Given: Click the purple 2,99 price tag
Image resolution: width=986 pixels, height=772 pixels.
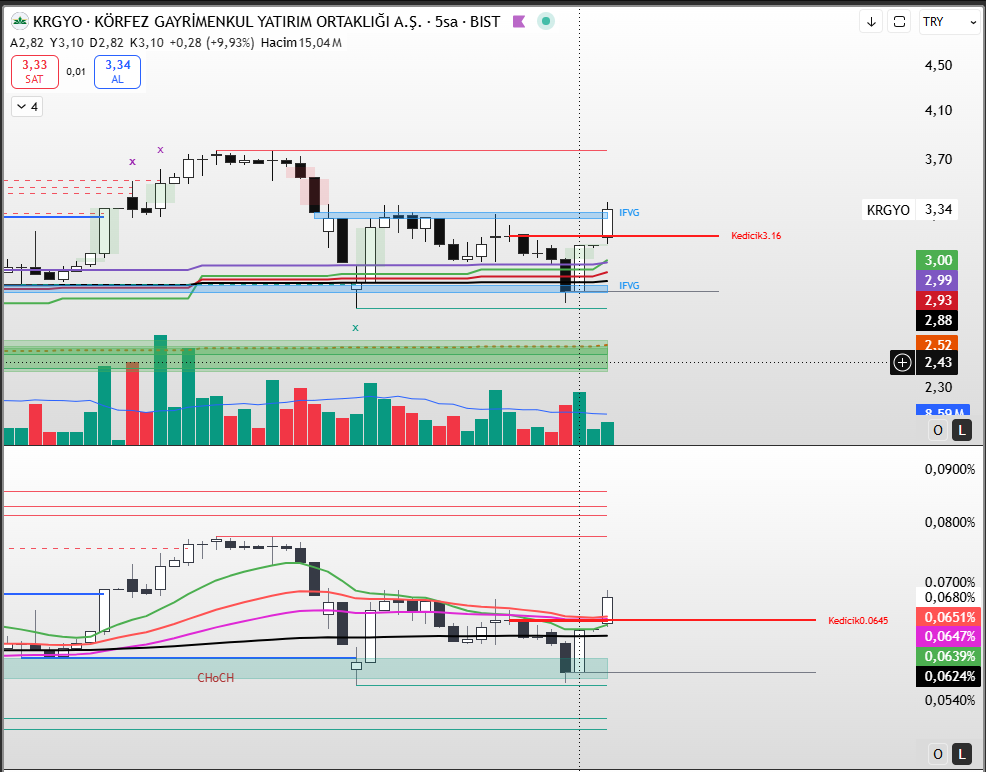Looking at the screenshot, I should tap(937, 280).
